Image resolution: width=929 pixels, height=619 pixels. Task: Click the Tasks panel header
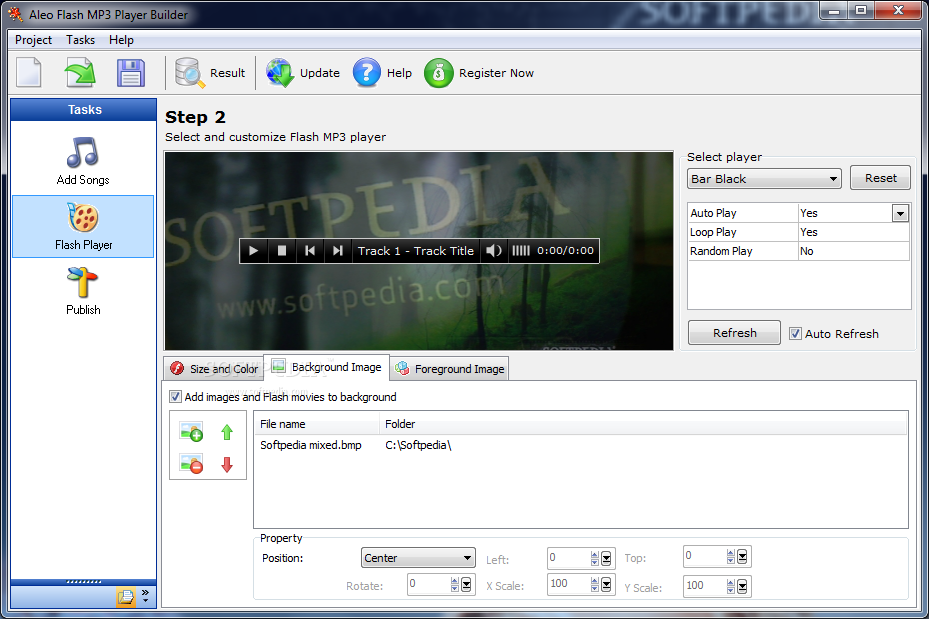tap(84, 110)
